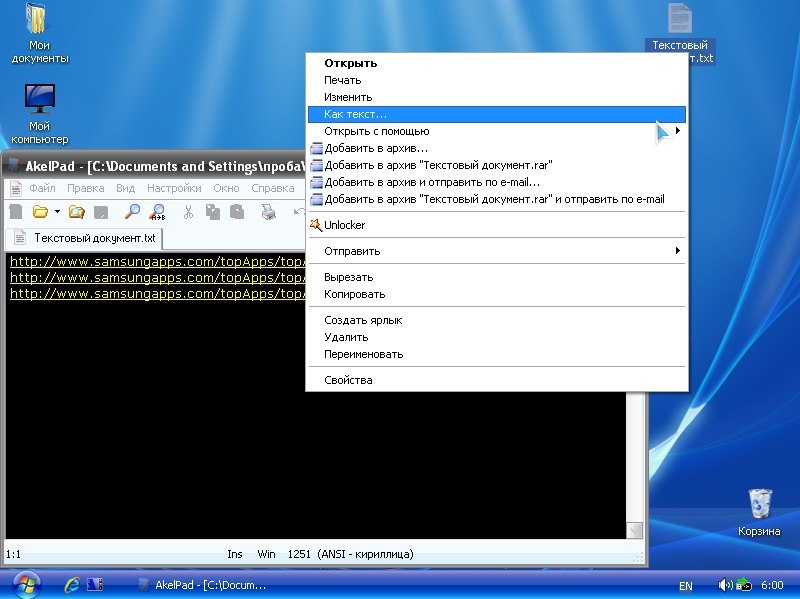Click the EN language indicator in taskbar
Screen dimensions: 800x599
tap(685, 585)
